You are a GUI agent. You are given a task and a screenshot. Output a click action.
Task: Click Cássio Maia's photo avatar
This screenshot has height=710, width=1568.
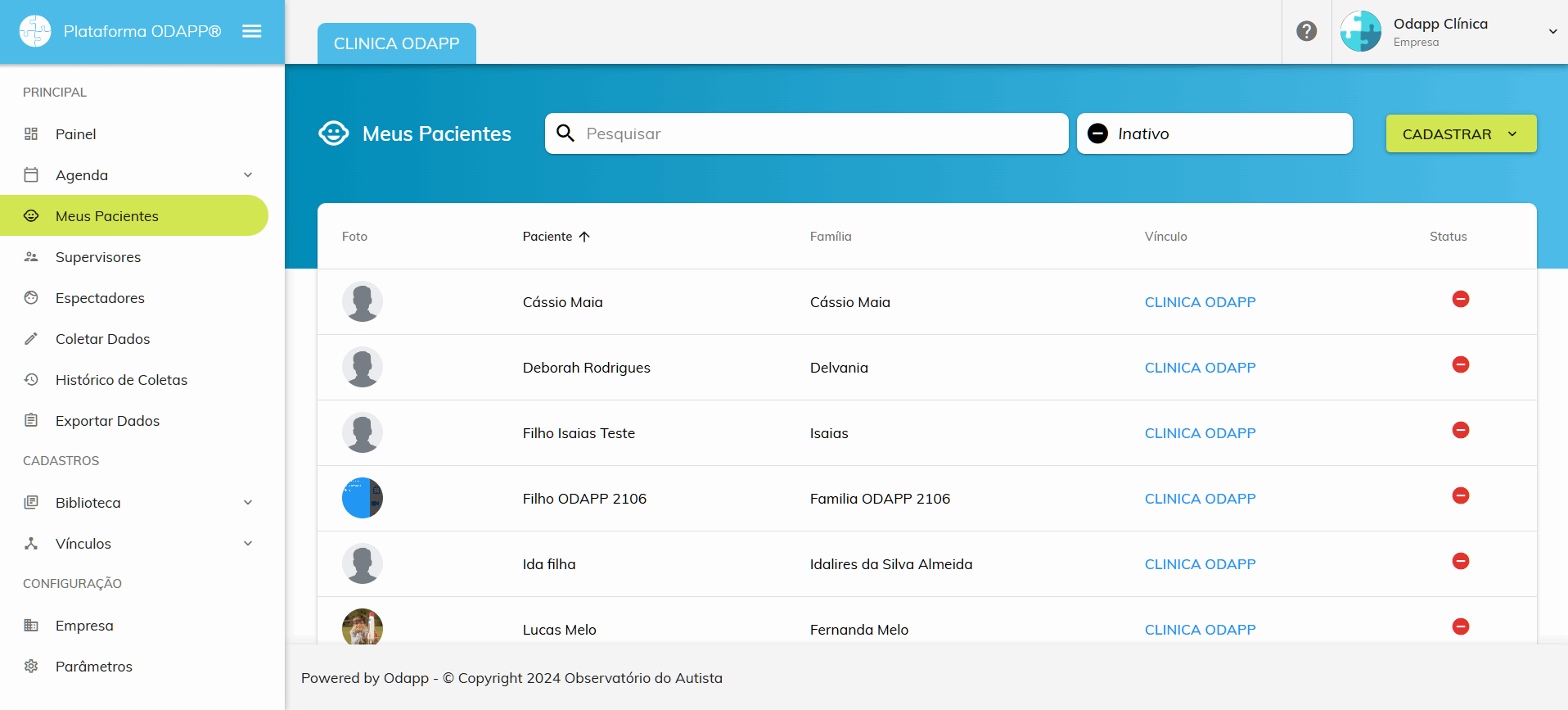point(363,301)
